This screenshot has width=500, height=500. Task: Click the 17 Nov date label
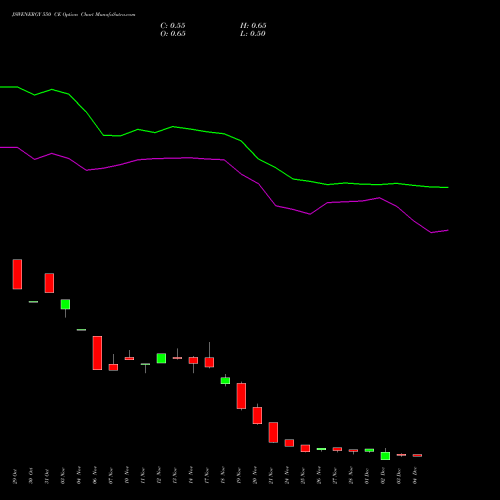click(x=207, y=476)
